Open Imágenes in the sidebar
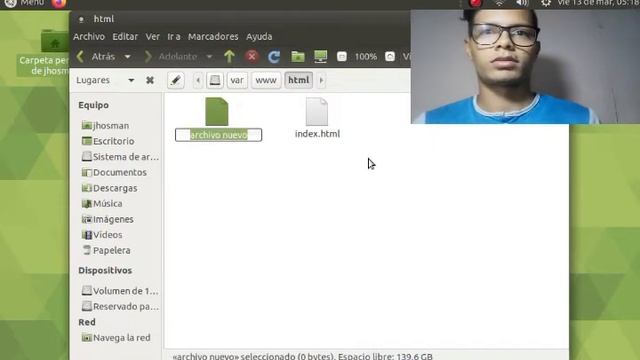Screen dimensions: 640x360 click(x=108, y=219)
